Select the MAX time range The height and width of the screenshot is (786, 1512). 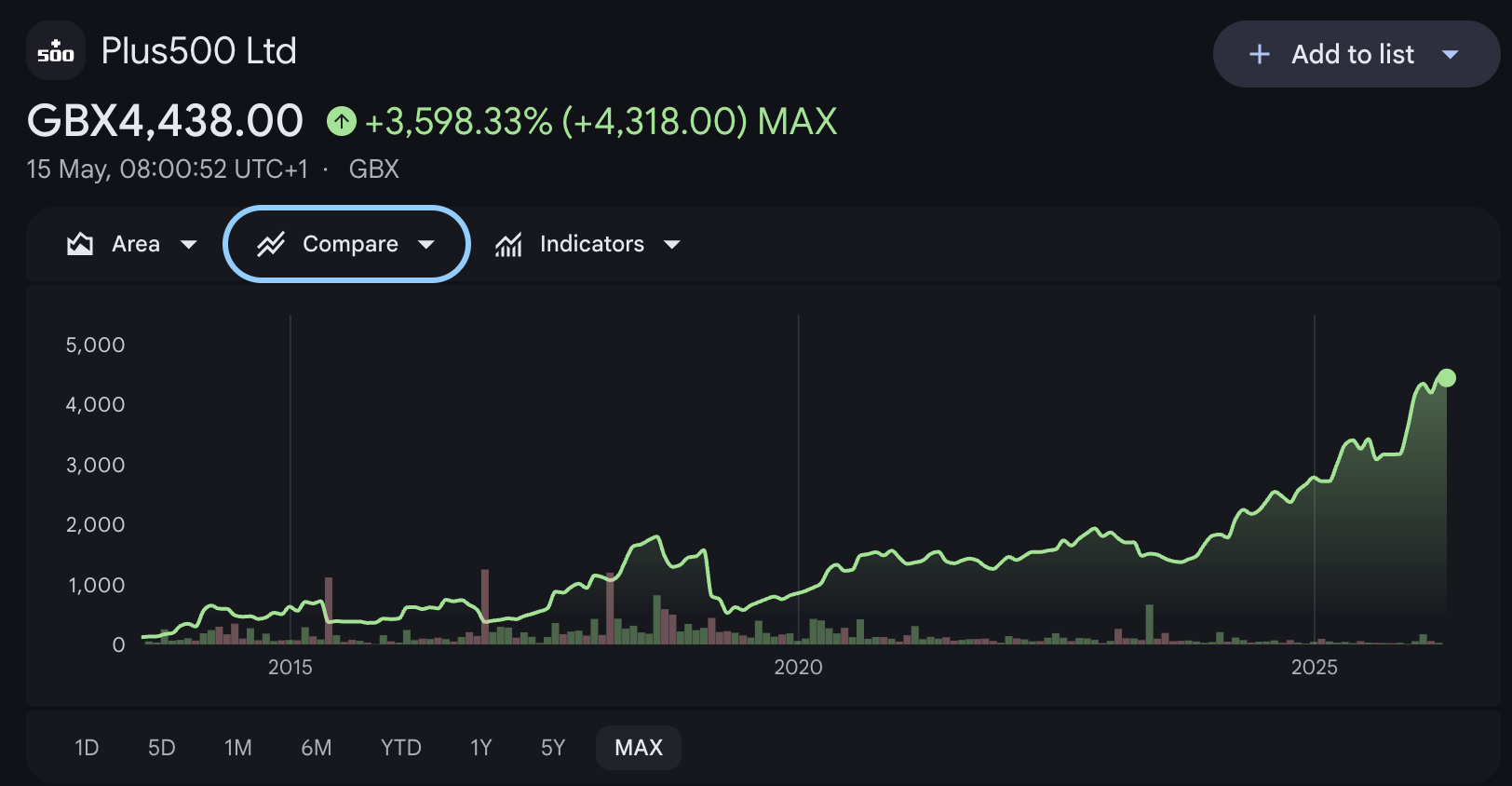pos(639,748)
